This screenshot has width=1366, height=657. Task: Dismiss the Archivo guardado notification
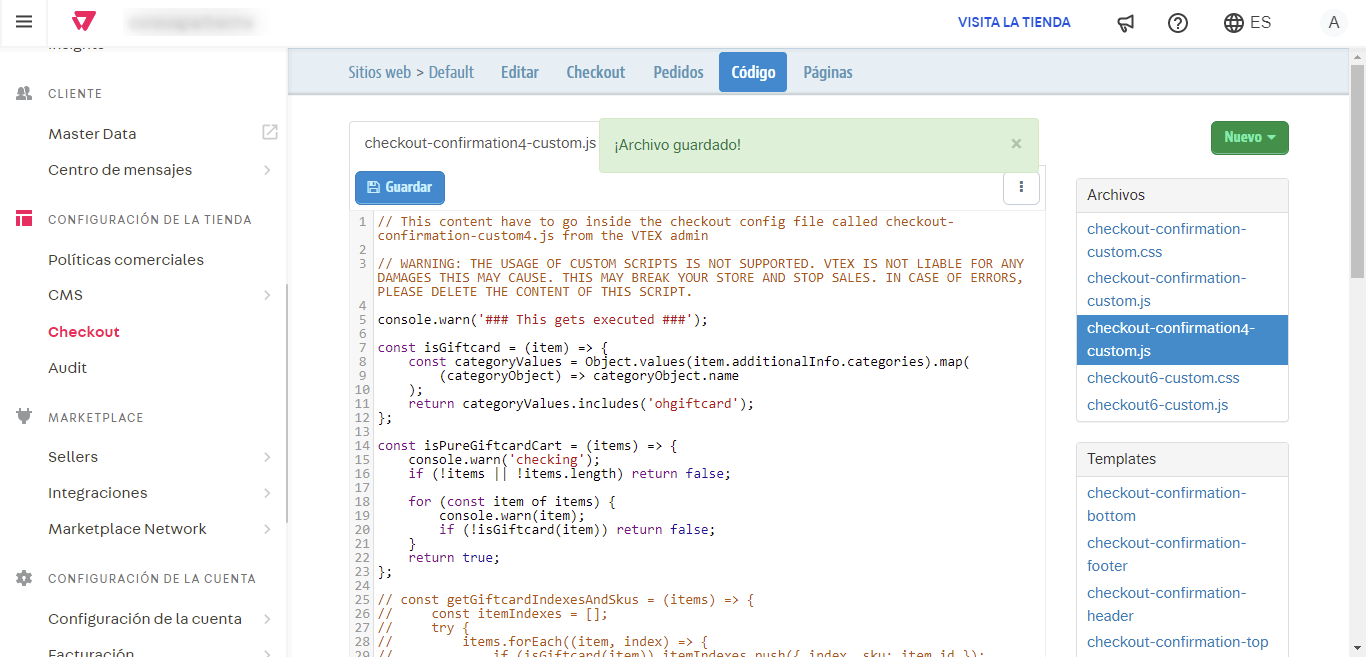pos(1016,144)
